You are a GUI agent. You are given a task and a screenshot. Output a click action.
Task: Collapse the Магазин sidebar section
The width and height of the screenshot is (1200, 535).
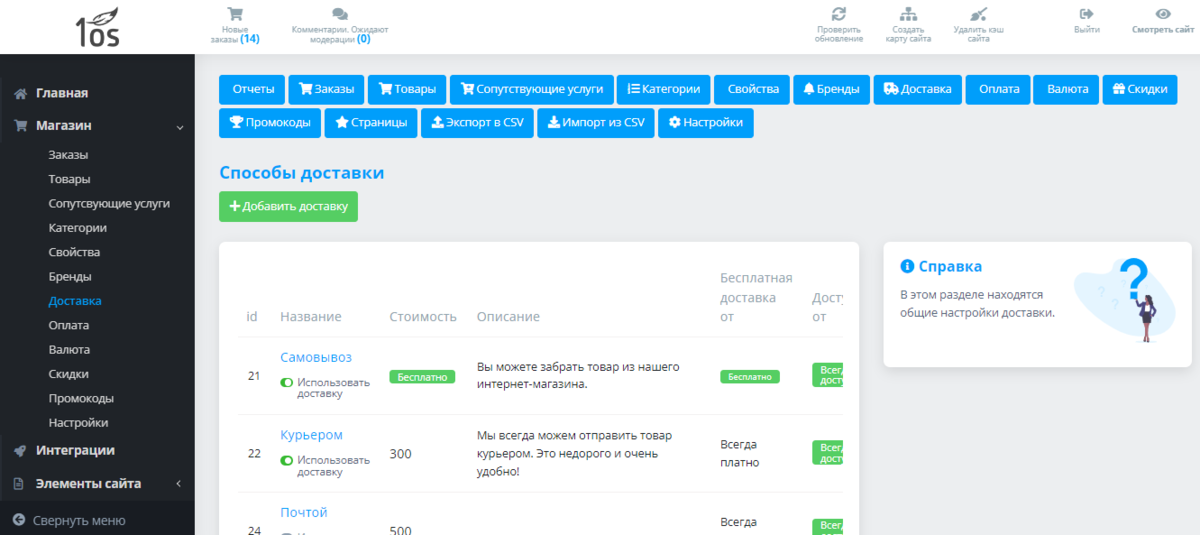(x=179, y=127)
